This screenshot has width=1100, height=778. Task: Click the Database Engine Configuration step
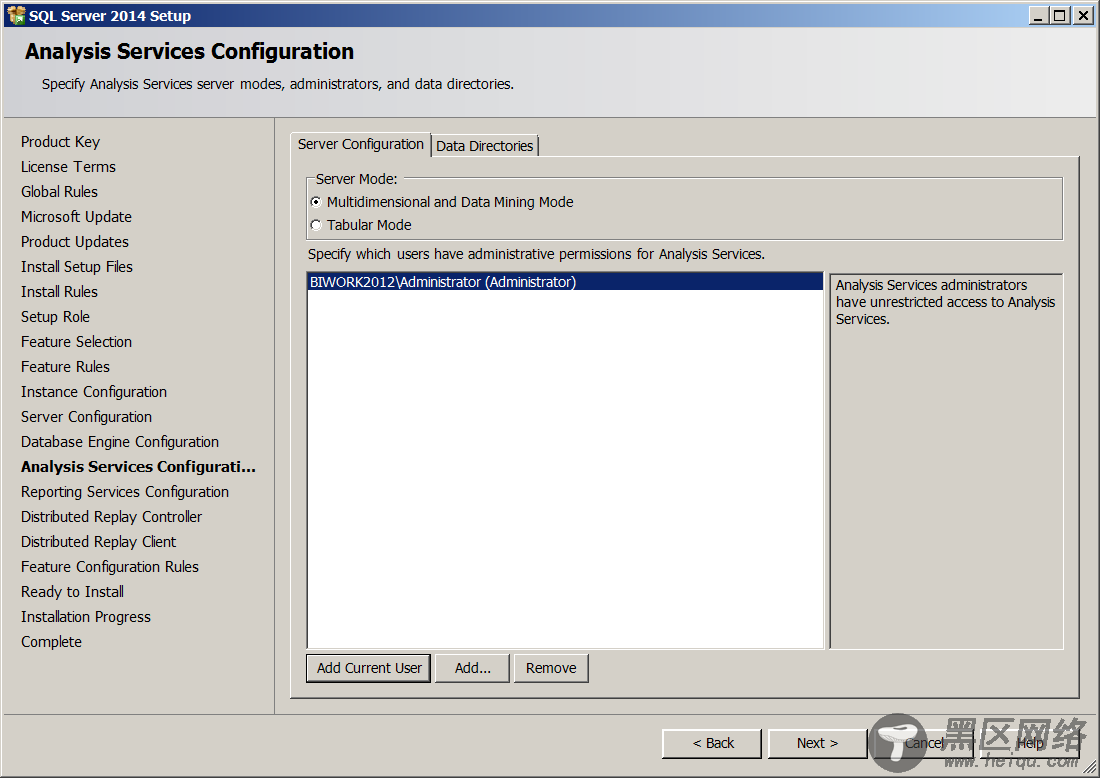tap(119, 442)
